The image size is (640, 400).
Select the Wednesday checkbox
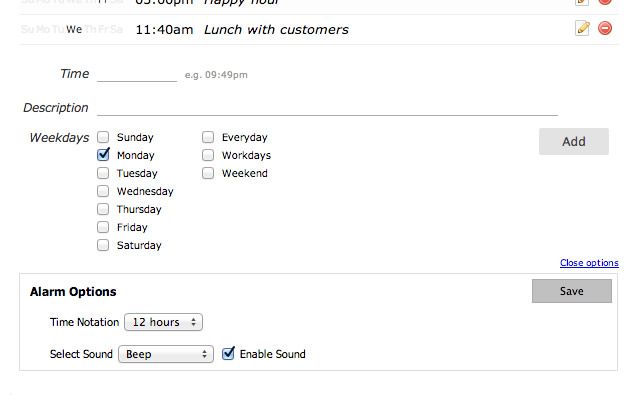click(103, 192)
